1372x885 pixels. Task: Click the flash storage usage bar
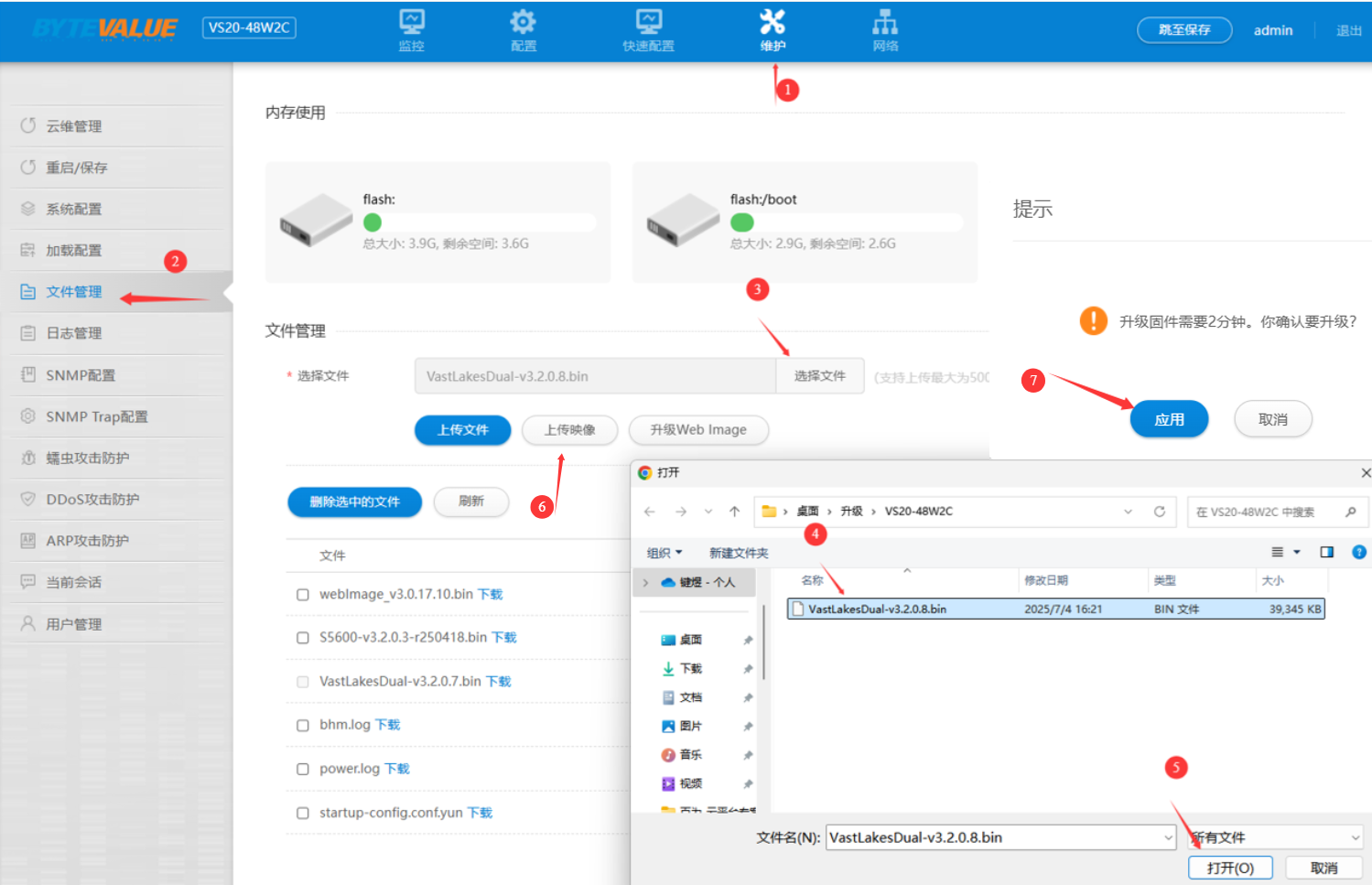(x=480, y=222)
